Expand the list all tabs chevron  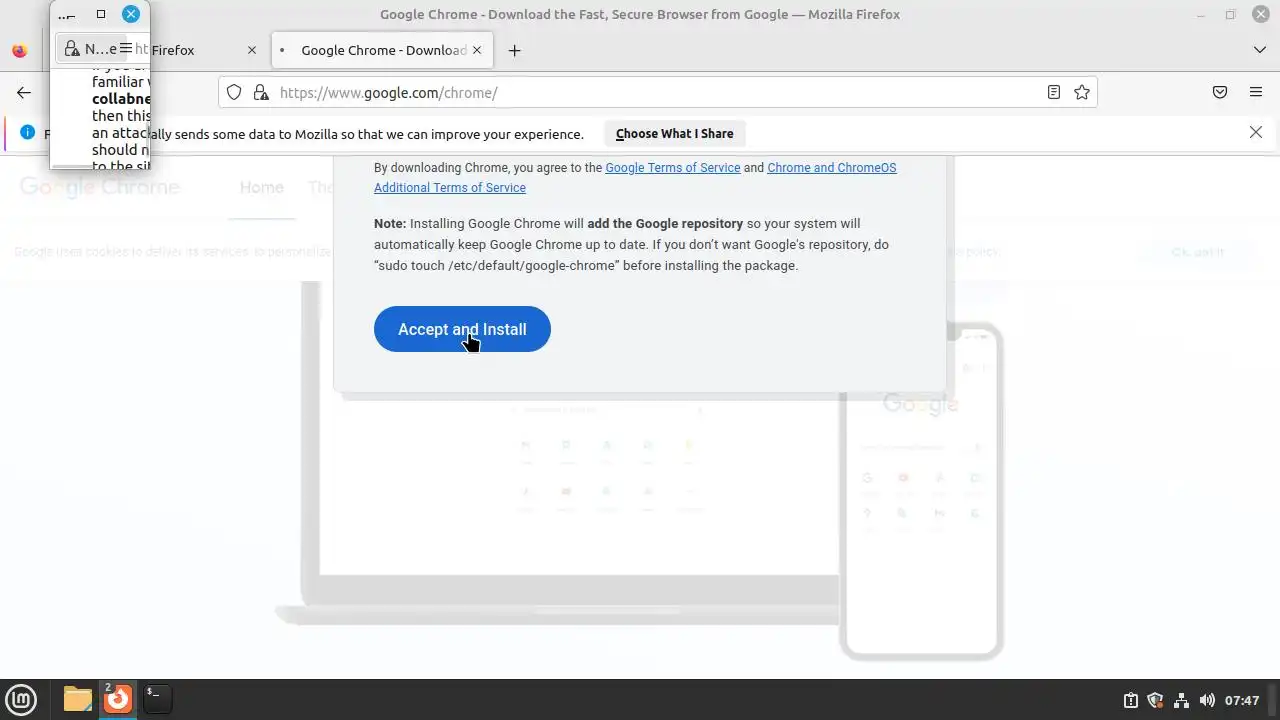point(1260,50)
